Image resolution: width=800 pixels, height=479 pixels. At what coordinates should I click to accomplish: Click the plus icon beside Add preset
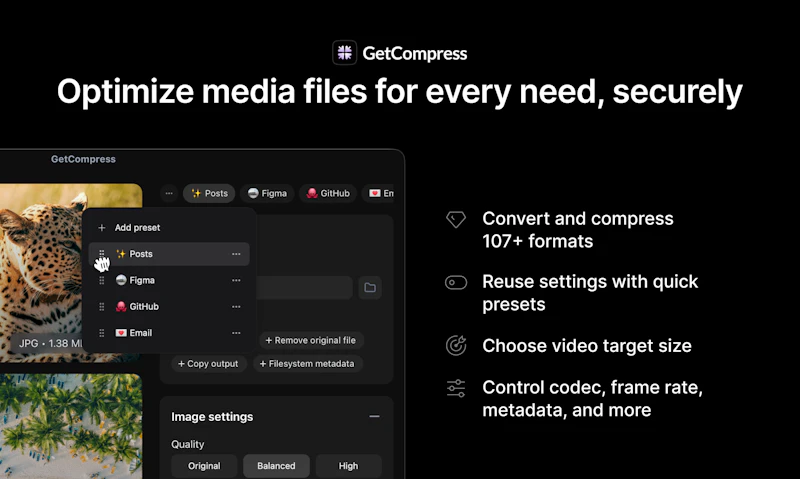[x=102, y=228]
